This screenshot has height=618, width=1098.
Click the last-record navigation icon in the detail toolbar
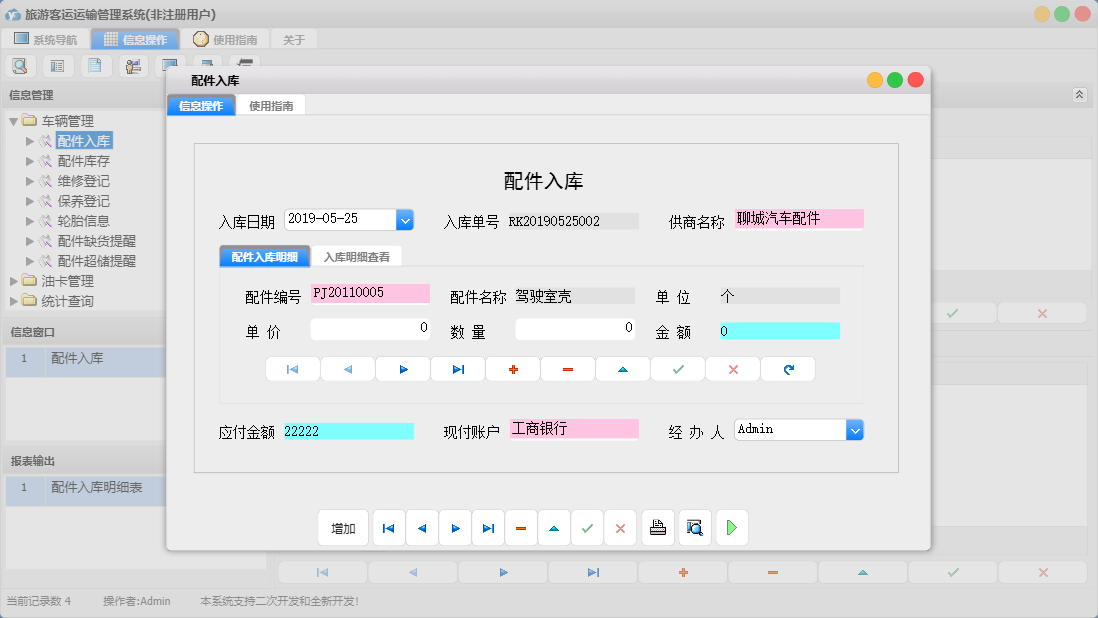(457, 368)
